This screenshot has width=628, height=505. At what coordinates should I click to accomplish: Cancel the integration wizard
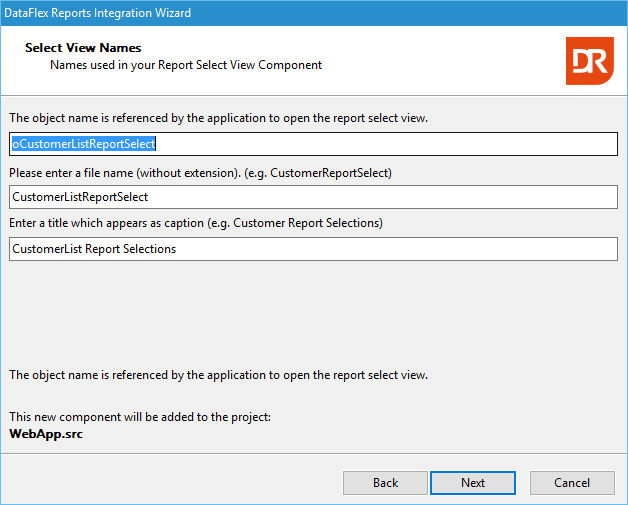pyautogui.click(x=572, y=483)
